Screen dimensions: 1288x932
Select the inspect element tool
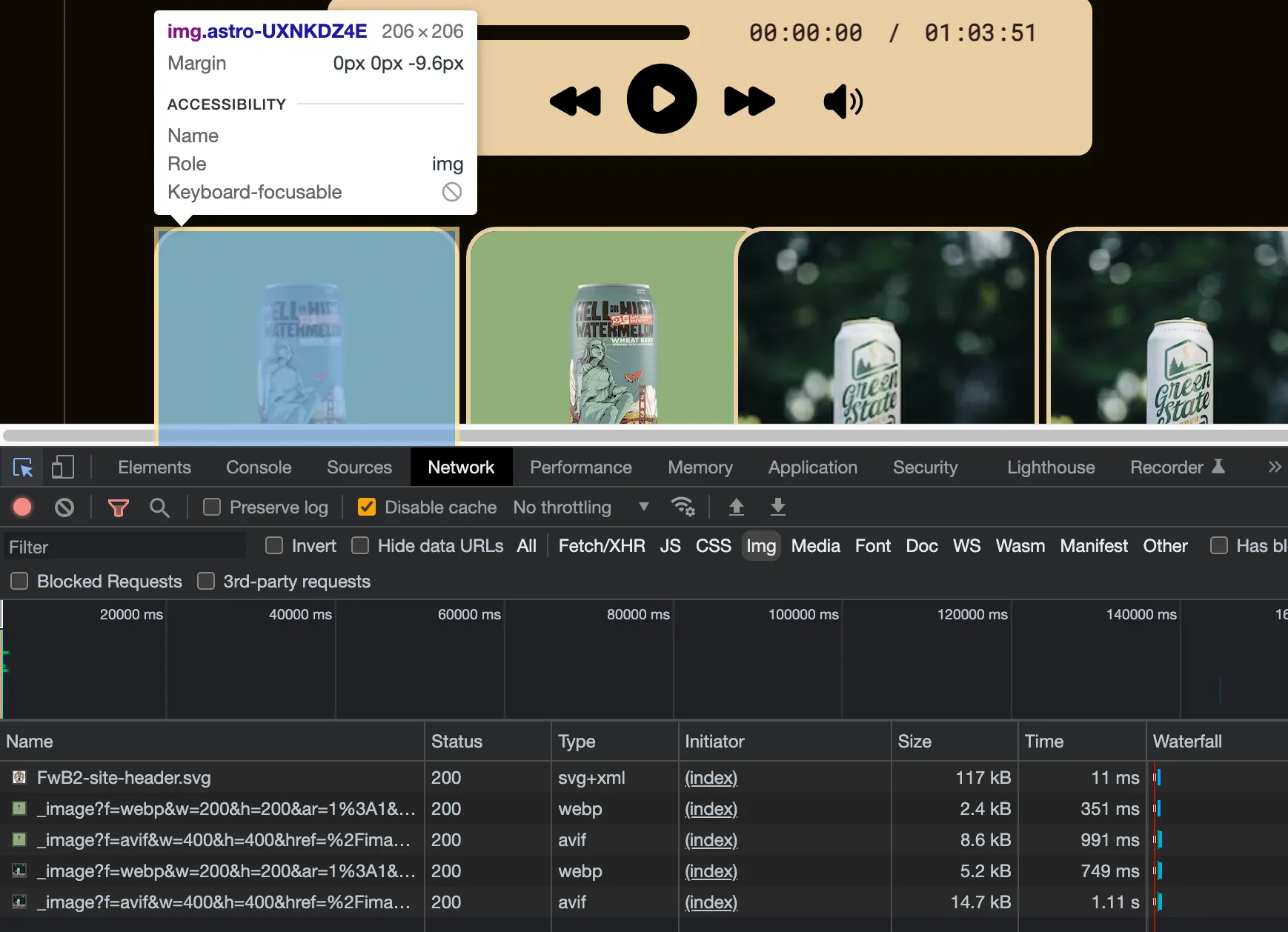point(22,467)
